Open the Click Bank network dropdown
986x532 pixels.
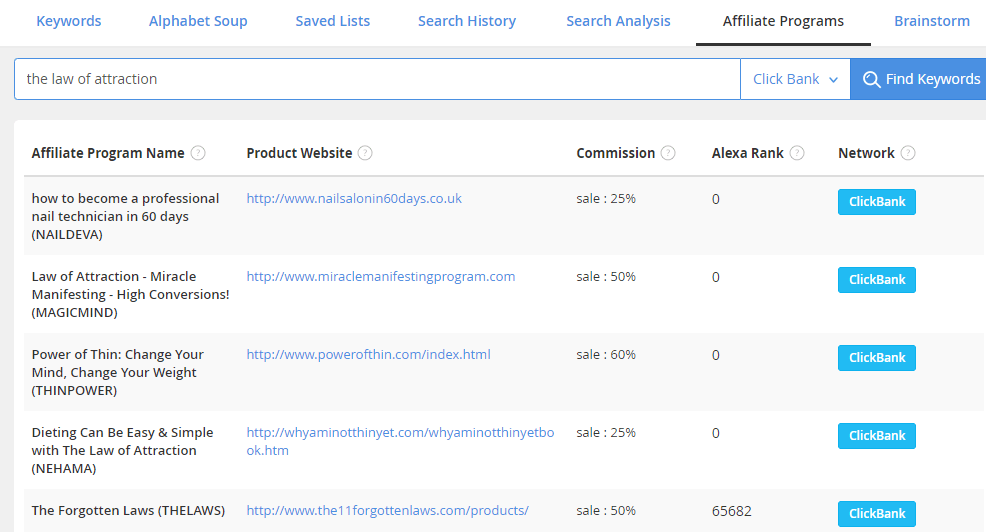795,79
